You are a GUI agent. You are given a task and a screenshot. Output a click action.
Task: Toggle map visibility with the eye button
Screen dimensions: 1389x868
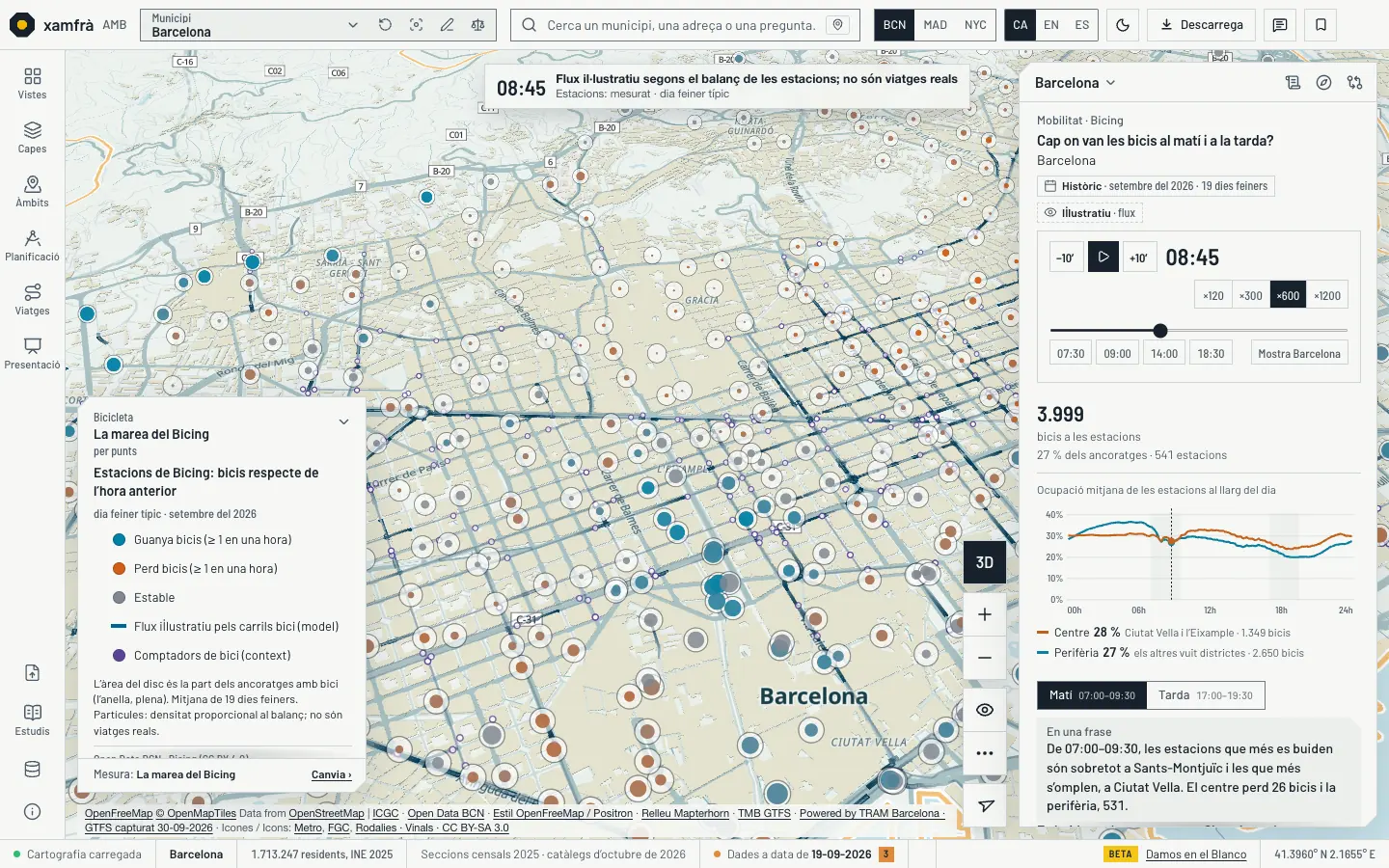pyautogui.click(x=985, y=710)
